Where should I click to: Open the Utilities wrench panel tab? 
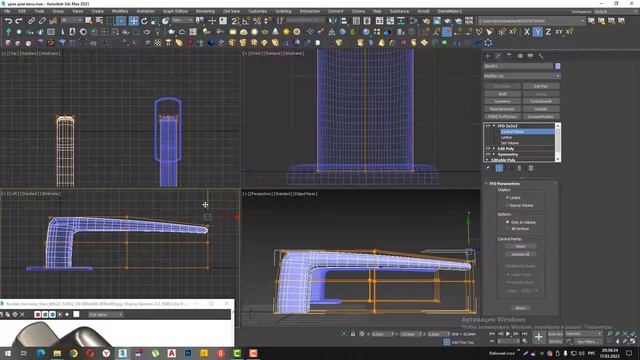(541, 56)
